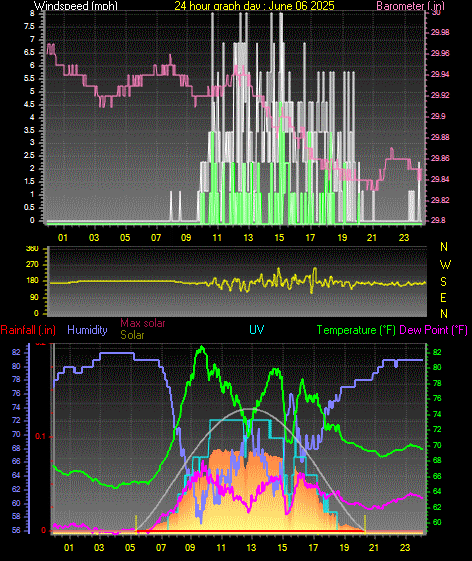The width and height of the screenshot is (472, 561).
Task: Click the 29.88 barometer axis value
Action: 440,137
